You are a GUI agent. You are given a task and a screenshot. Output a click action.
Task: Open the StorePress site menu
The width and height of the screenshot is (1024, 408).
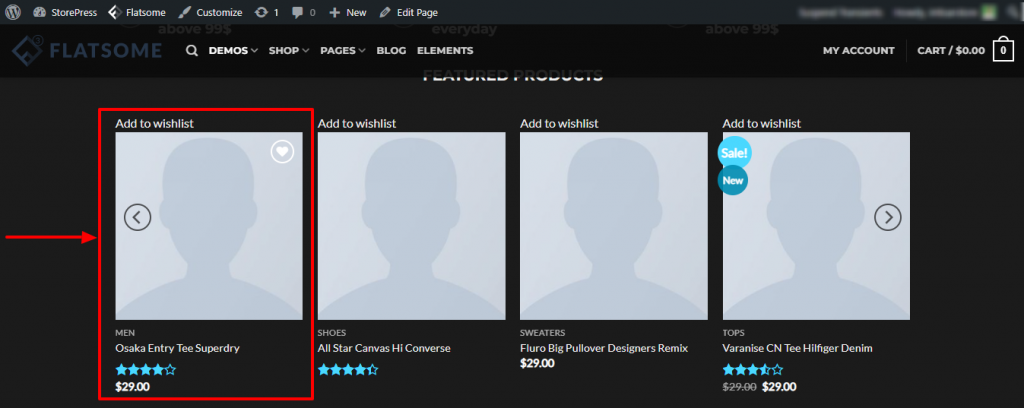[x=65, y=12]
